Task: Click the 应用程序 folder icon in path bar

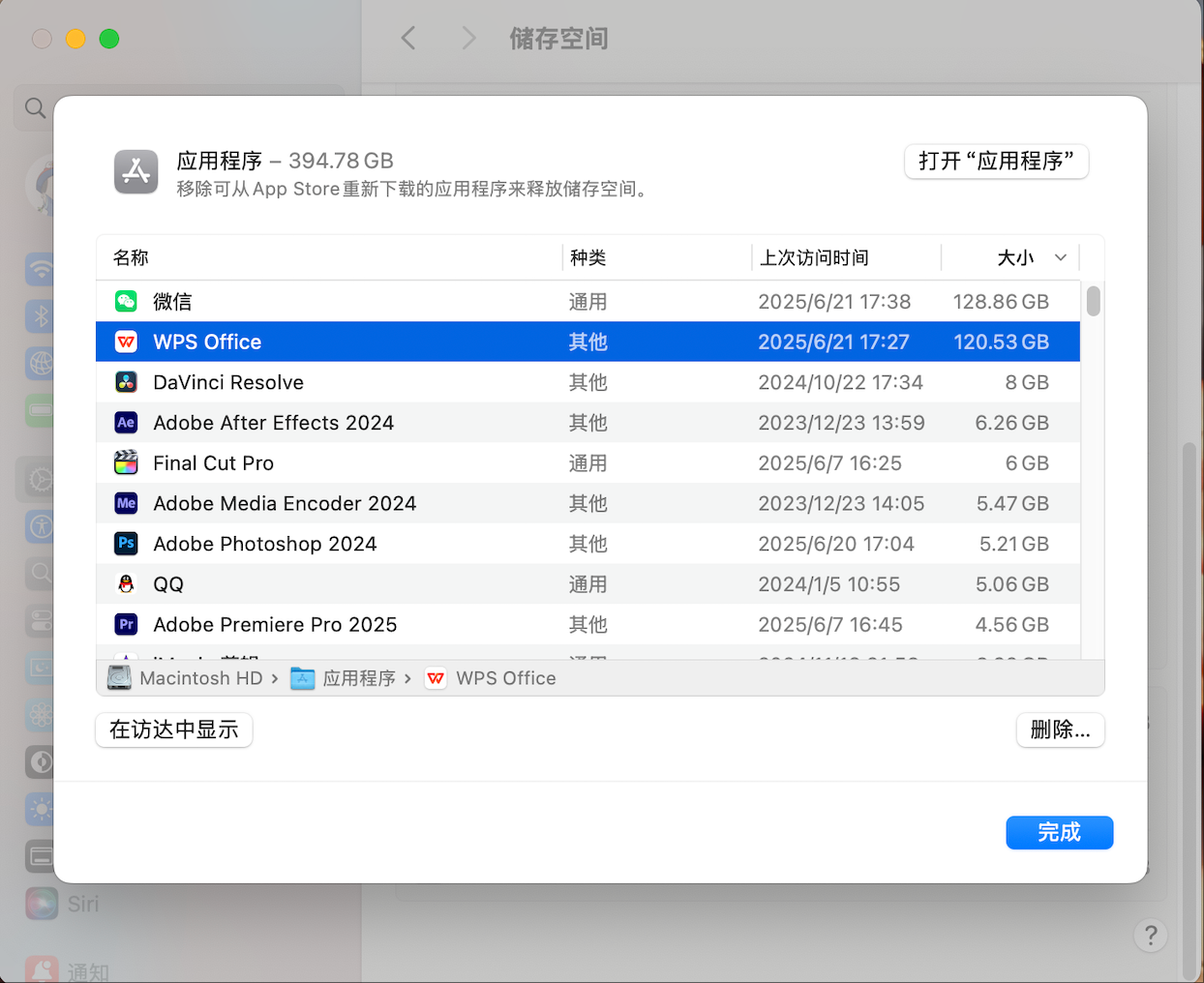Action: tap(303, 678)
